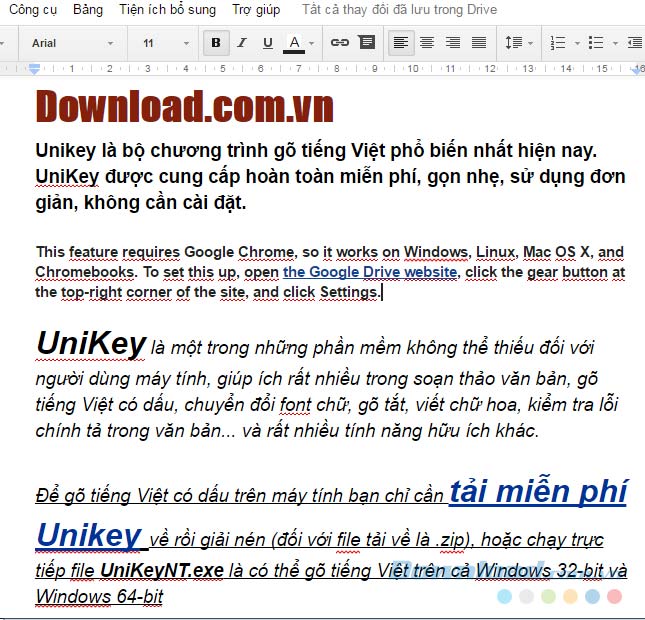Apply numbered list icon
The image size is (645, 620).
coord(558,42)
